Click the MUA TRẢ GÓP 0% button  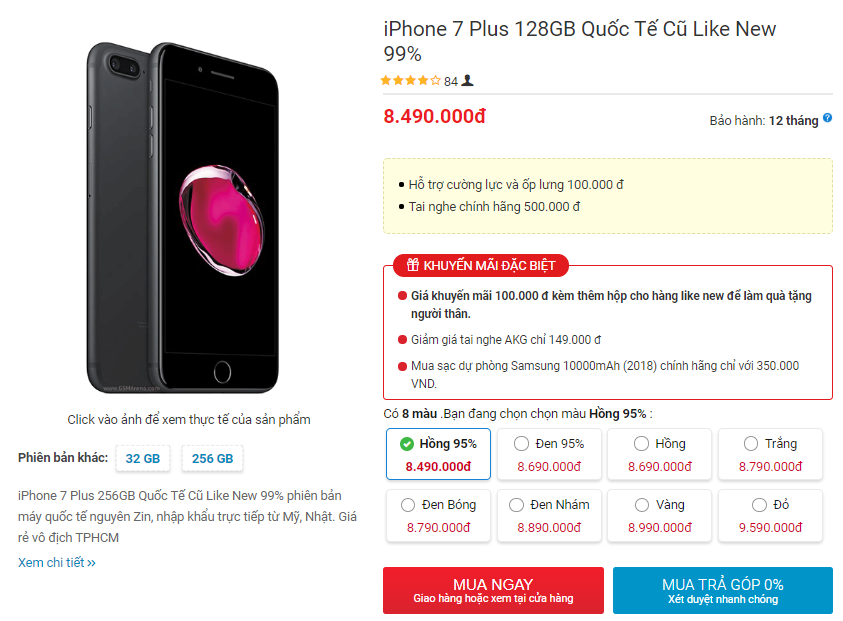723,590
